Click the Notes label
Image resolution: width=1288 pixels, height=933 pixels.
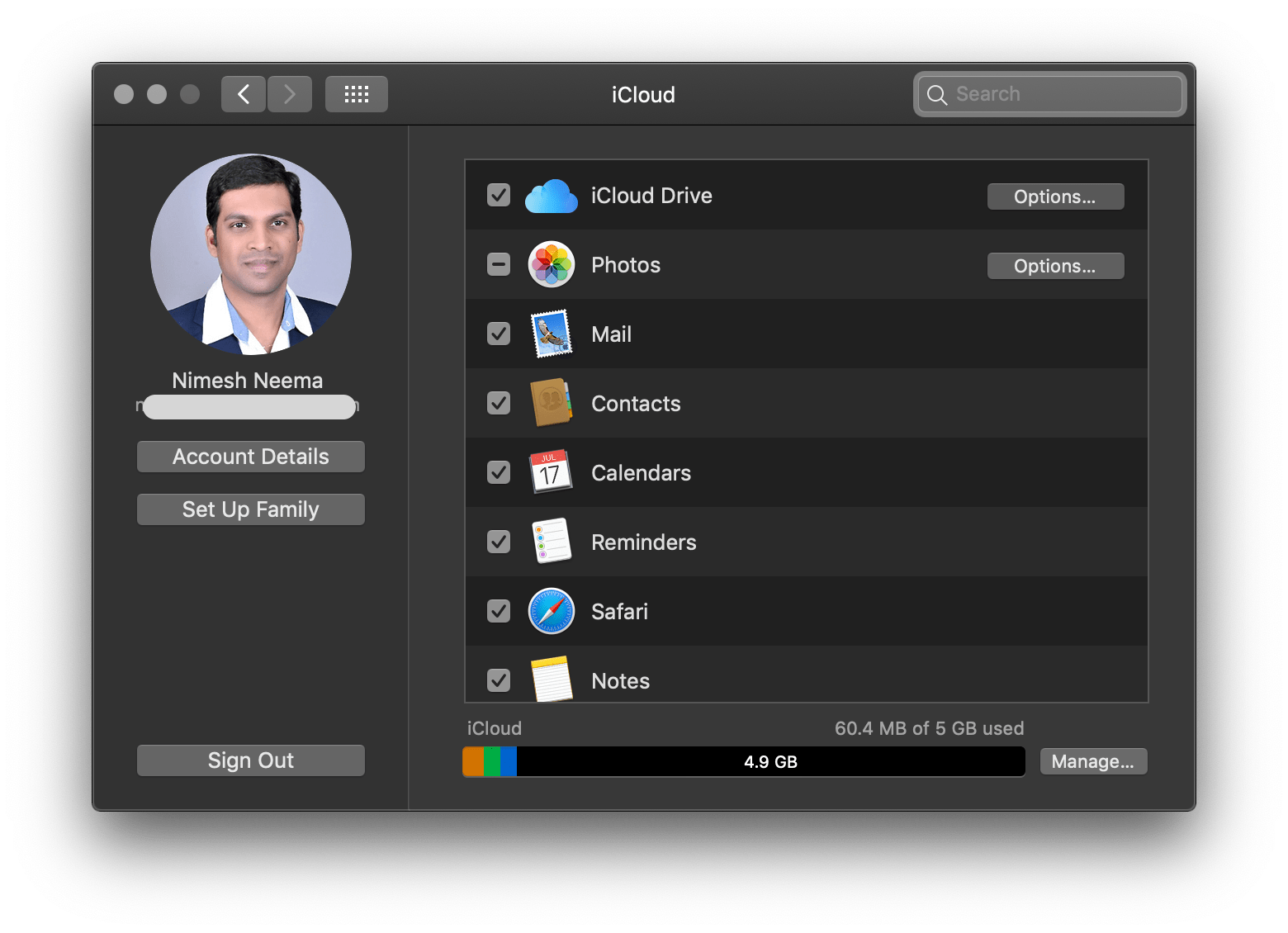point(621,681)
